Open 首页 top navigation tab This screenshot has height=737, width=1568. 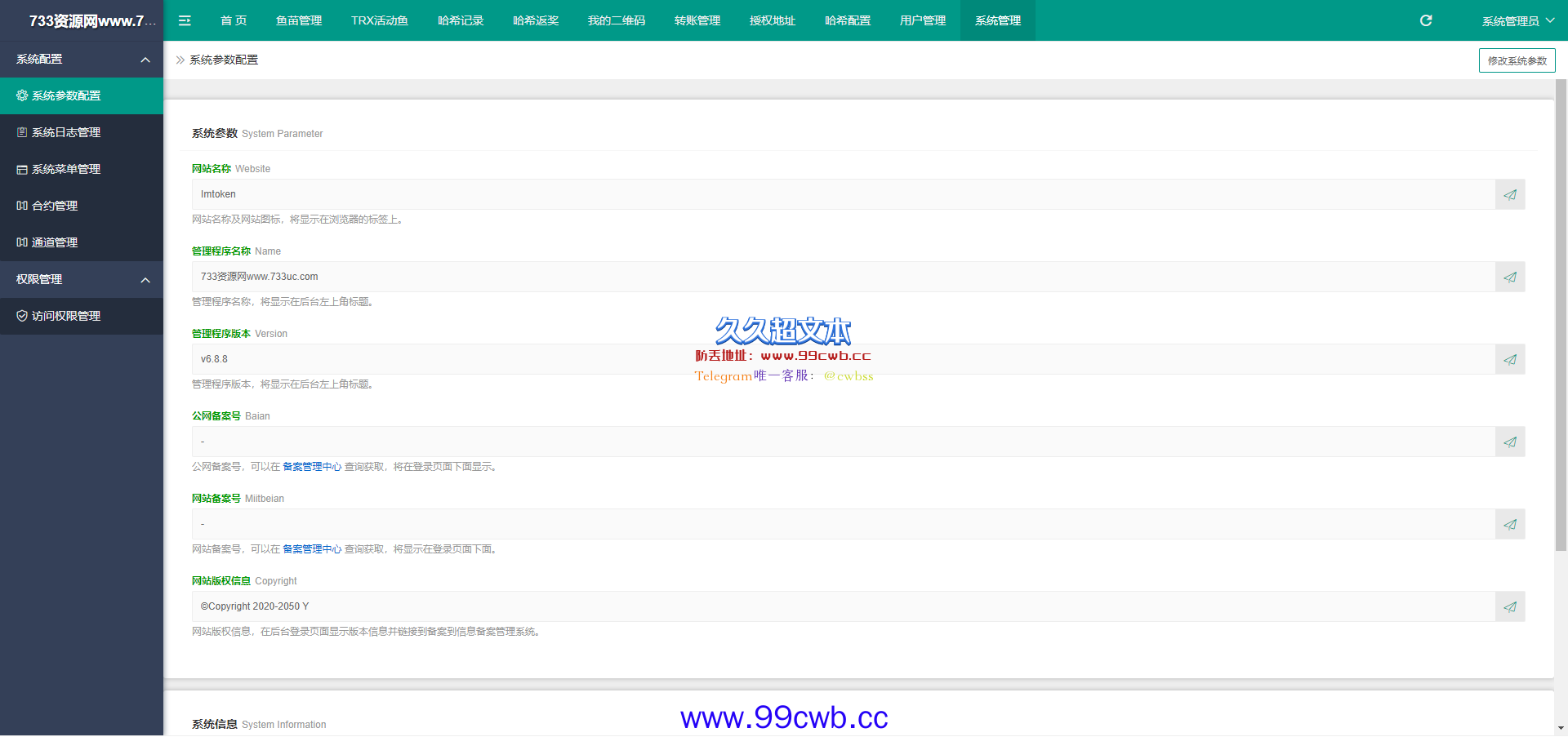[234, 20]
